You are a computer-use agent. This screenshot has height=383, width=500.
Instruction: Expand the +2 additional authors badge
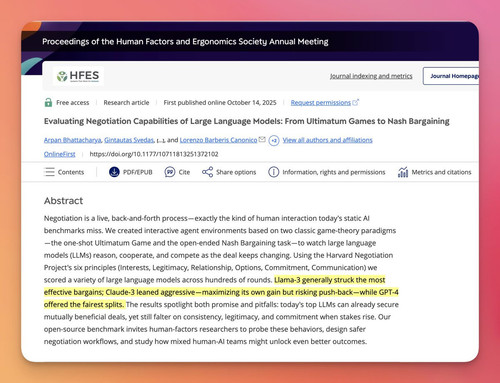274,140
